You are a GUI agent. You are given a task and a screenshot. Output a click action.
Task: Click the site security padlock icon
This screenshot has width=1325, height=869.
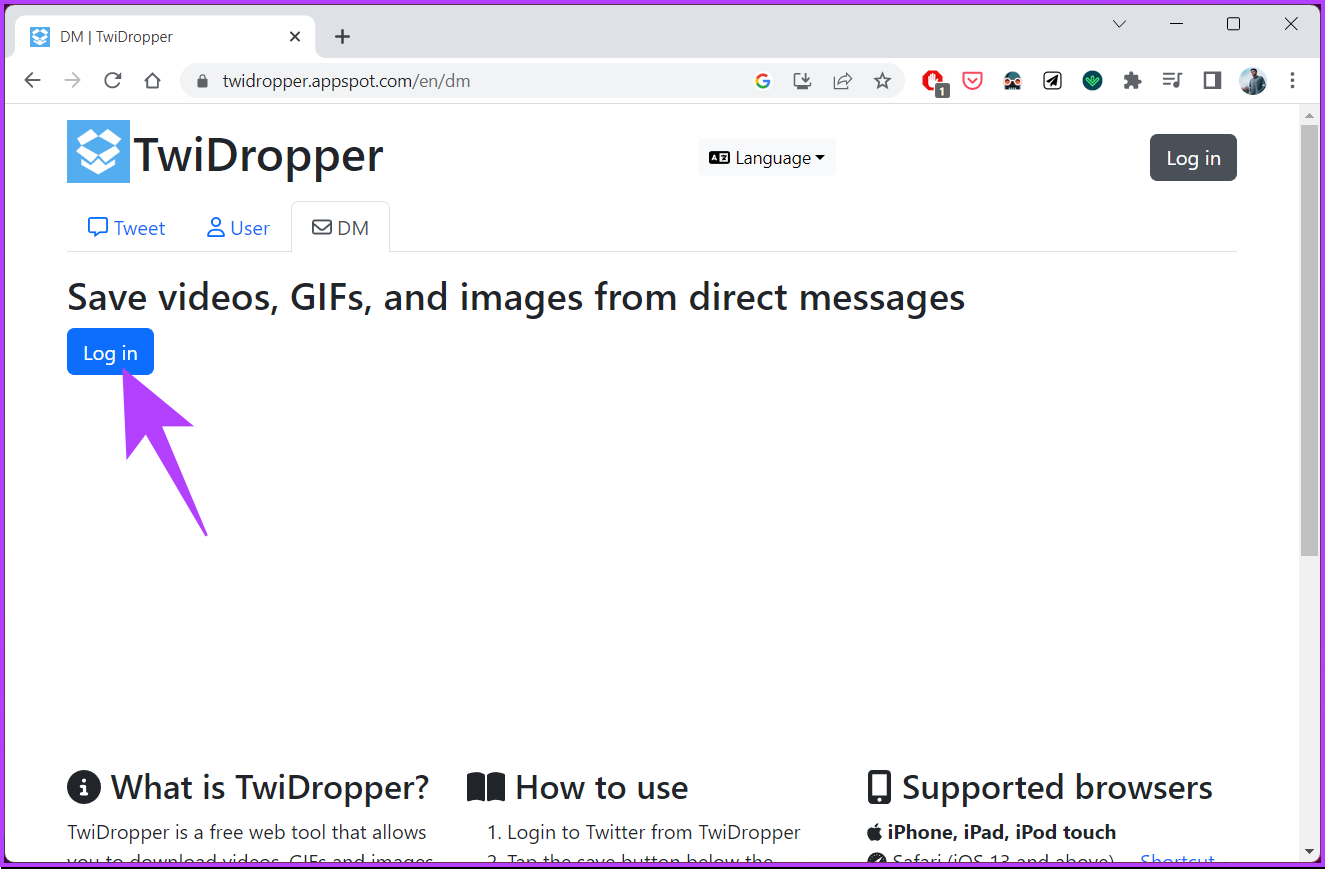click(201, 81)
